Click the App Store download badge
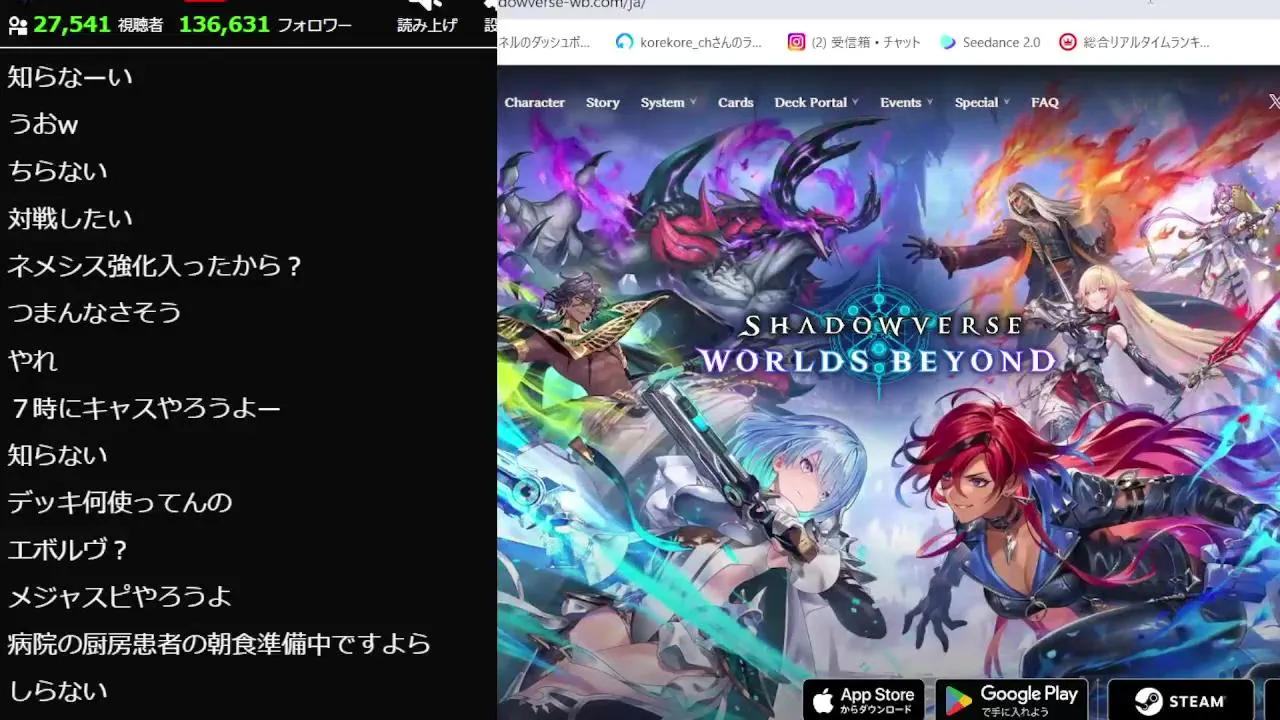Viewport: 1280px width, 720px height. (x=864, y=700)
